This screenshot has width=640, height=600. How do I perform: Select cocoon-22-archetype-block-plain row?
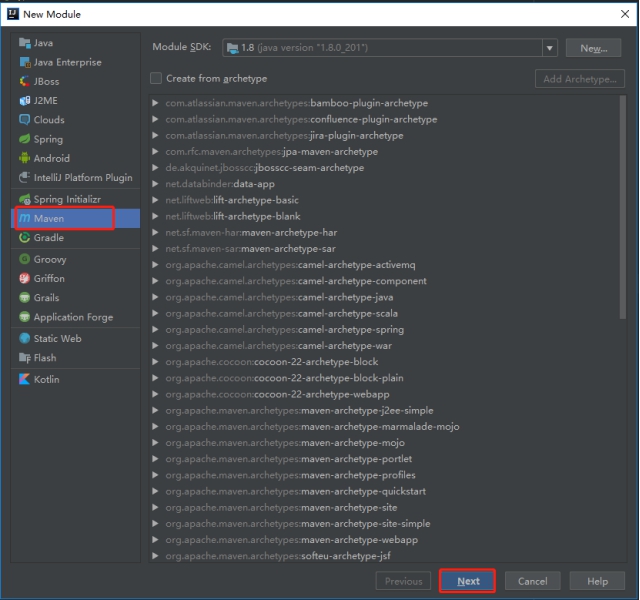pos(384,378)
